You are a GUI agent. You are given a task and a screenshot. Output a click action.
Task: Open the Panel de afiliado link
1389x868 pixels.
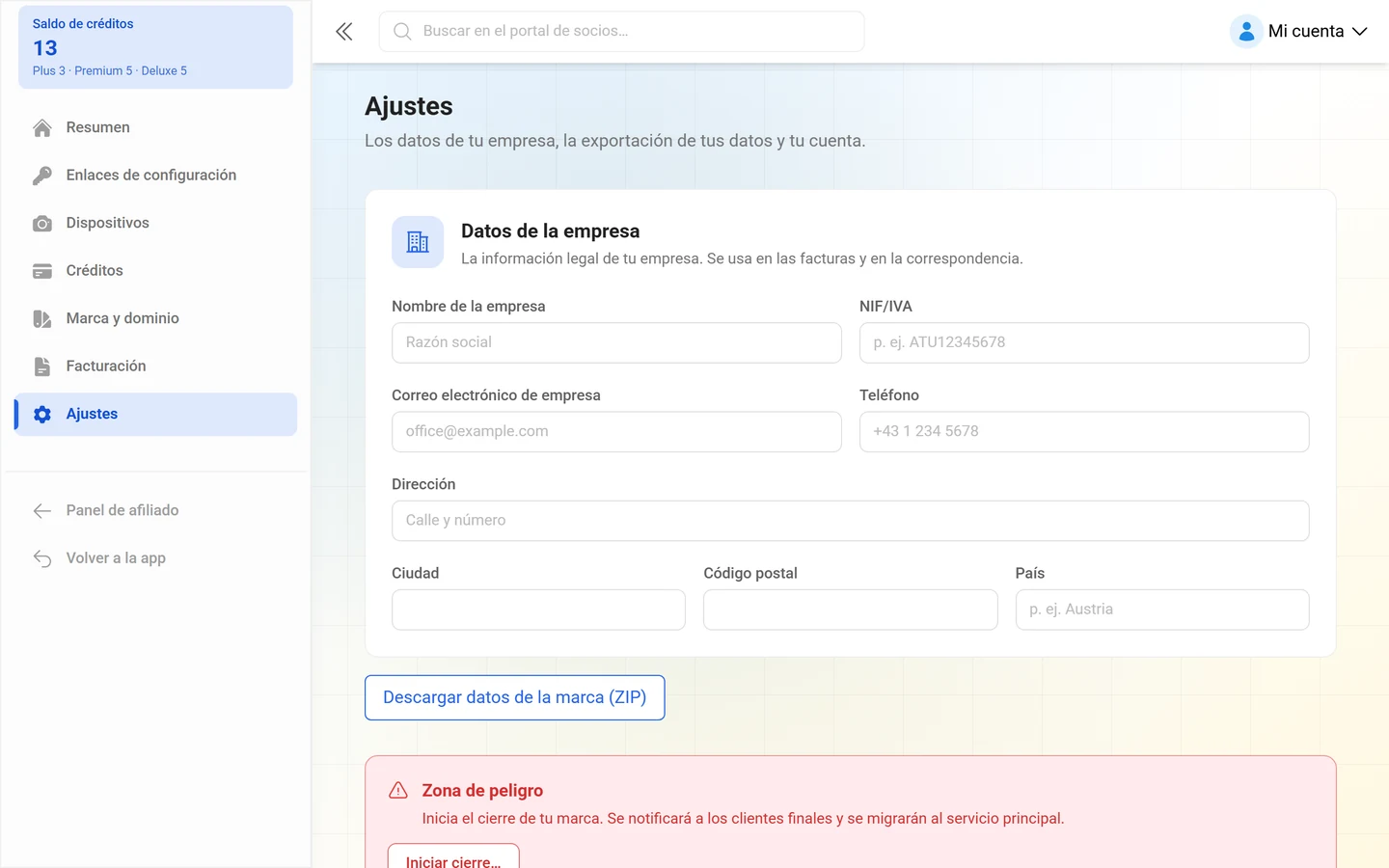click(155, 510)
